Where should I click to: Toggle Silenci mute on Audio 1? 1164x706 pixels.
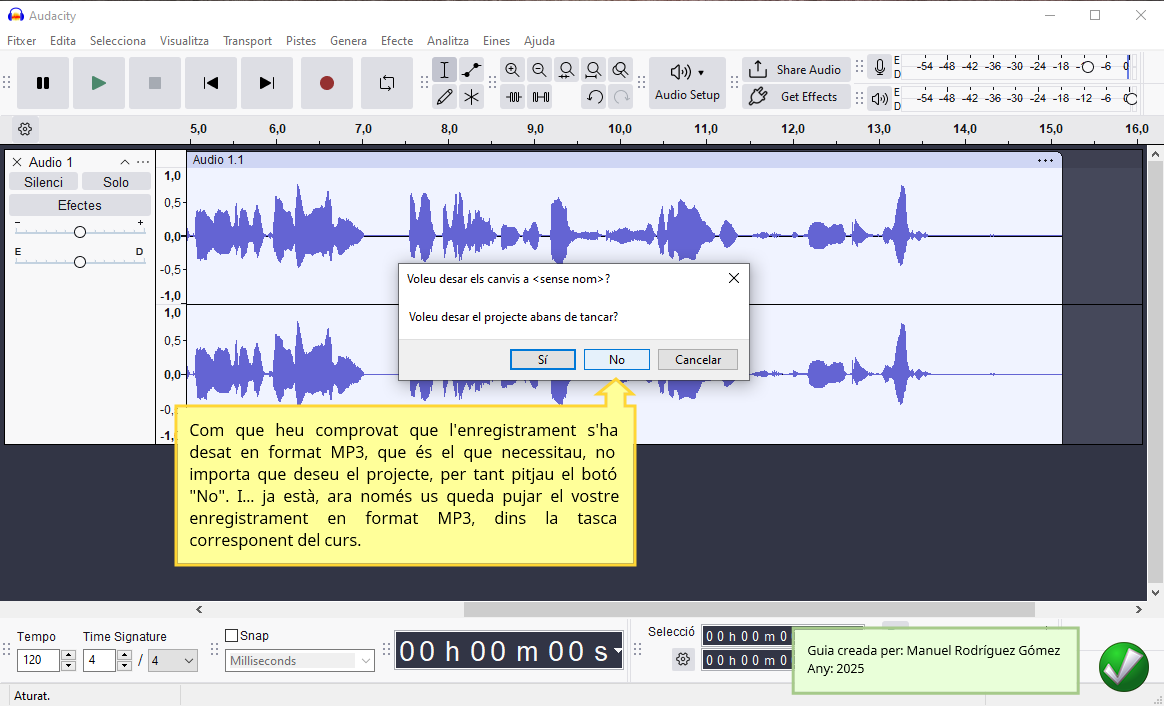(43, 182)
